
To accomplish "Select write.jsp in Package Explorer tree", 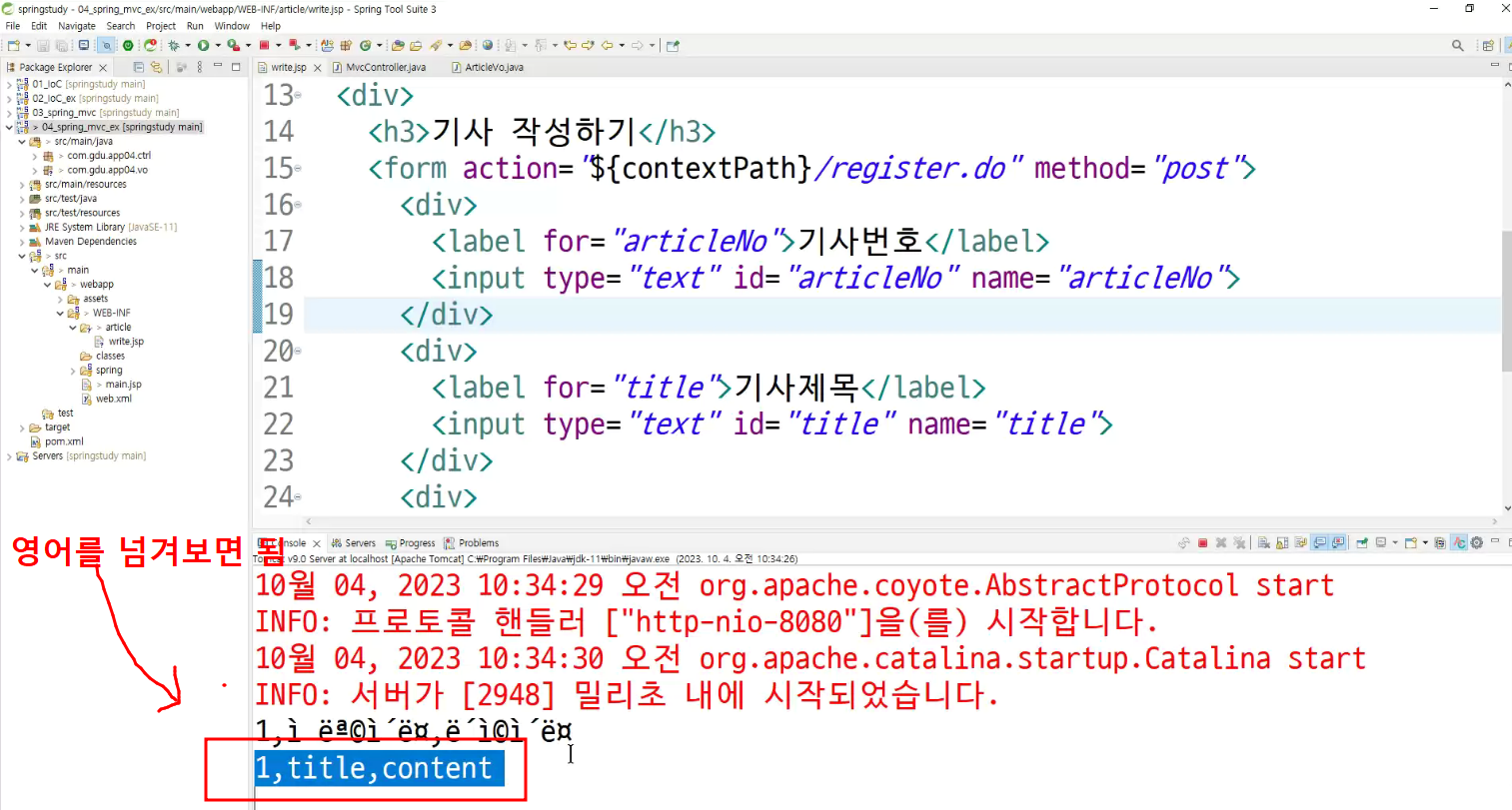I will pos(126,342).
